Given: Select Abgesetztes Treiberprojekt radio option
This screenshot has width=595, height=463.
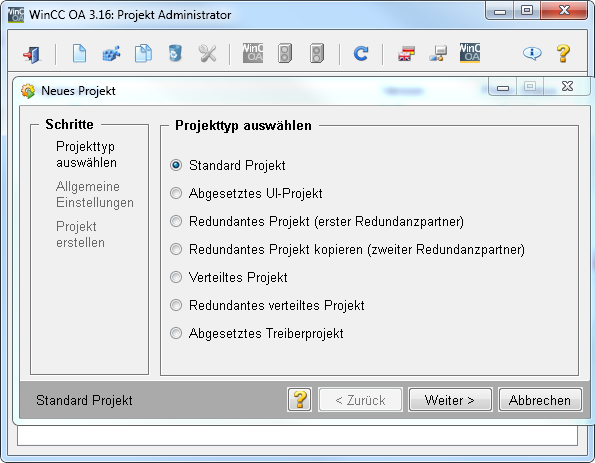Looking at the screenshot, I should point(176,334).
